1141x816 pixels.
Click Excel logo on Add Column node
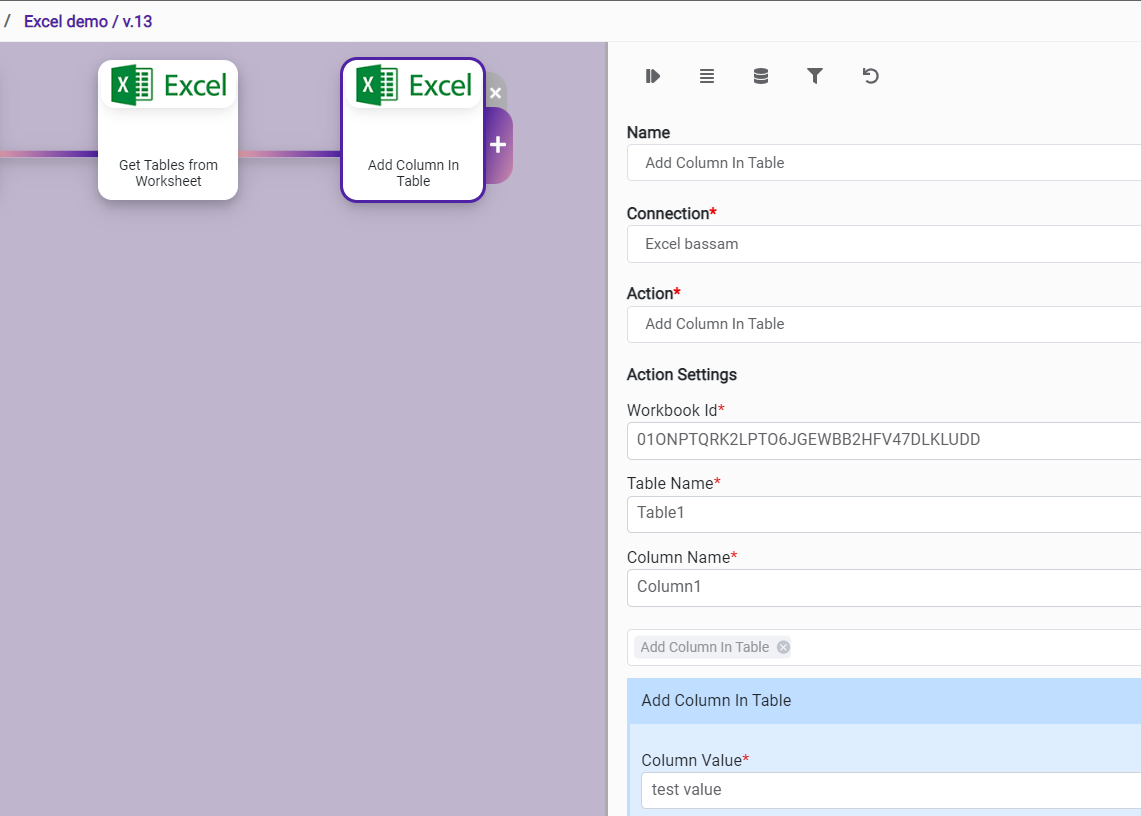click(413, 85)
